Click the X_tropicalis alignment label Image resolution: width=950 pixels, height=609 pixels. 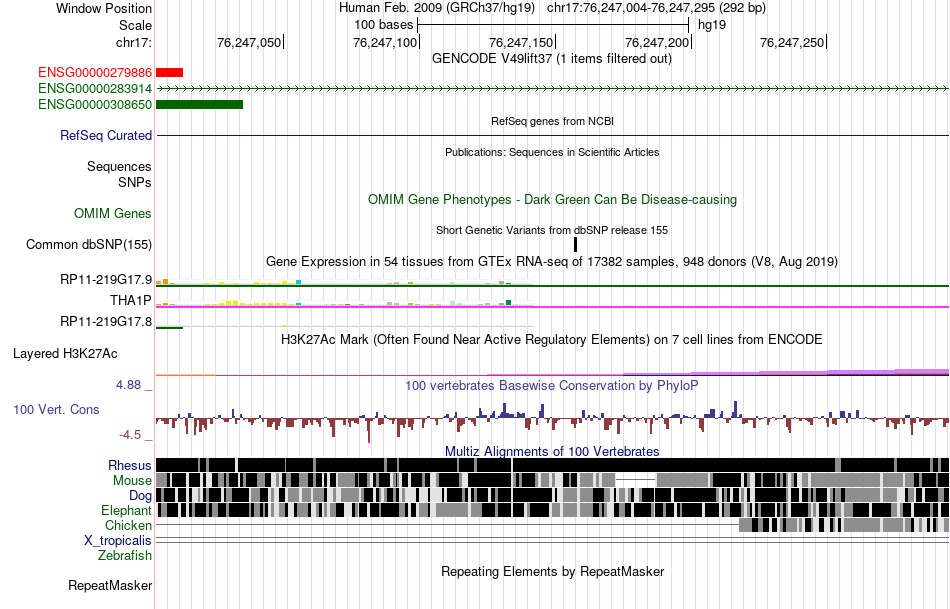[118, 541]
